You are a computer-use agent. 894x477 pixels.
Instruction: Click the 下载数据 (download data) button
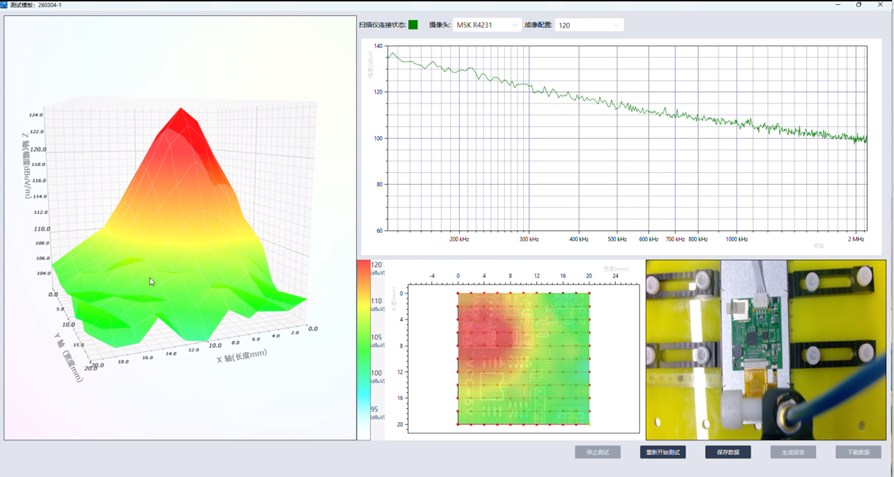click(858, 452)
